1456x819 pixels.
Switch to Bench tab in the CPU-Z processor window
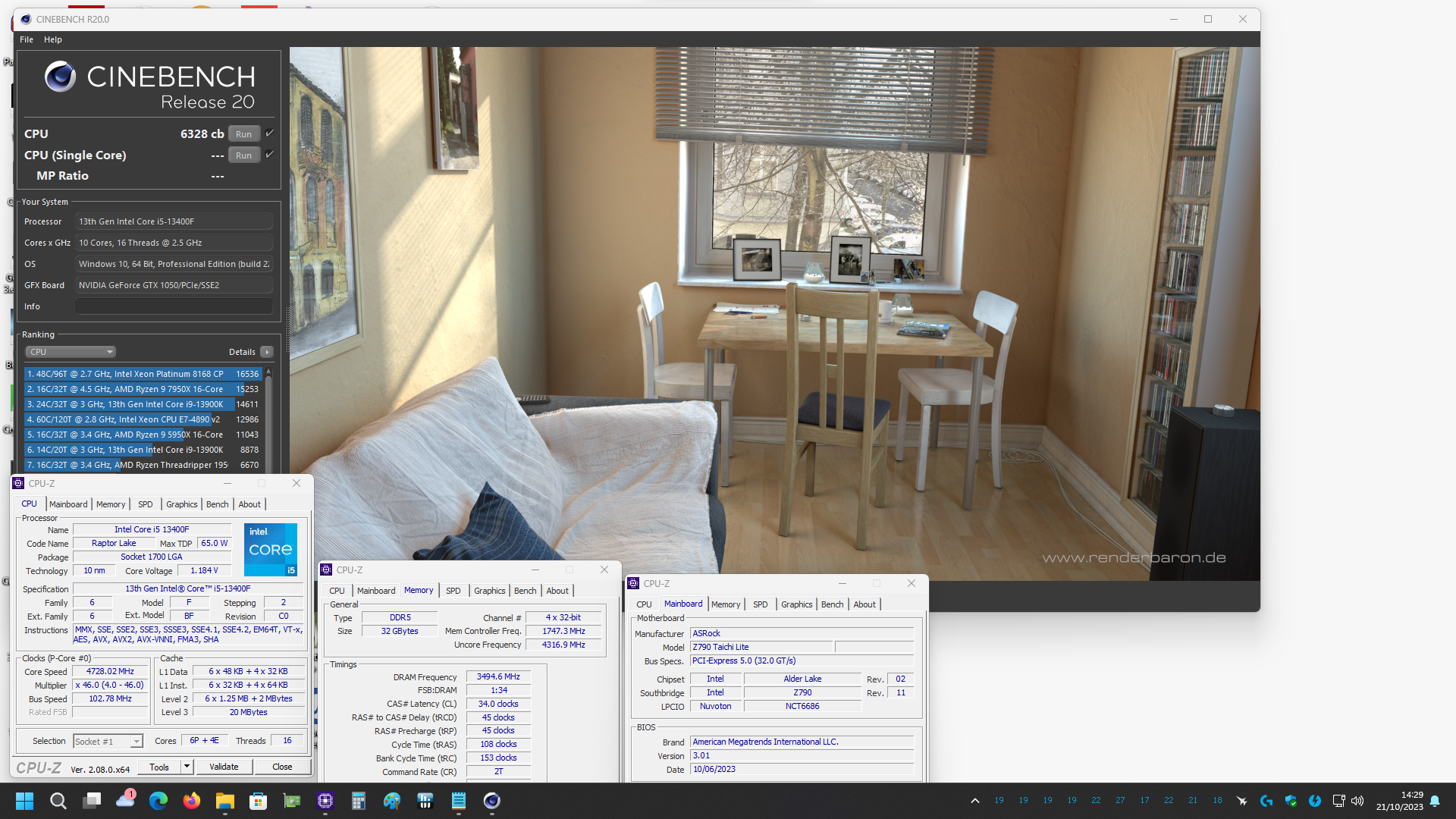(217, 504)
